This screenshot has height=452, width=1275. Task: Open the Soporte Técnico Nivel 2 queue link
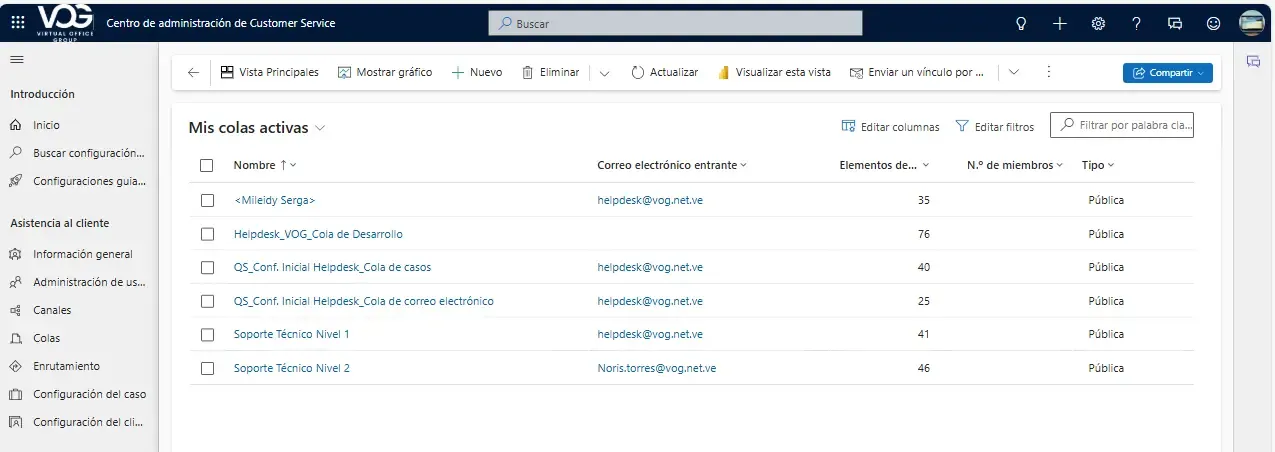click(291, 368)
